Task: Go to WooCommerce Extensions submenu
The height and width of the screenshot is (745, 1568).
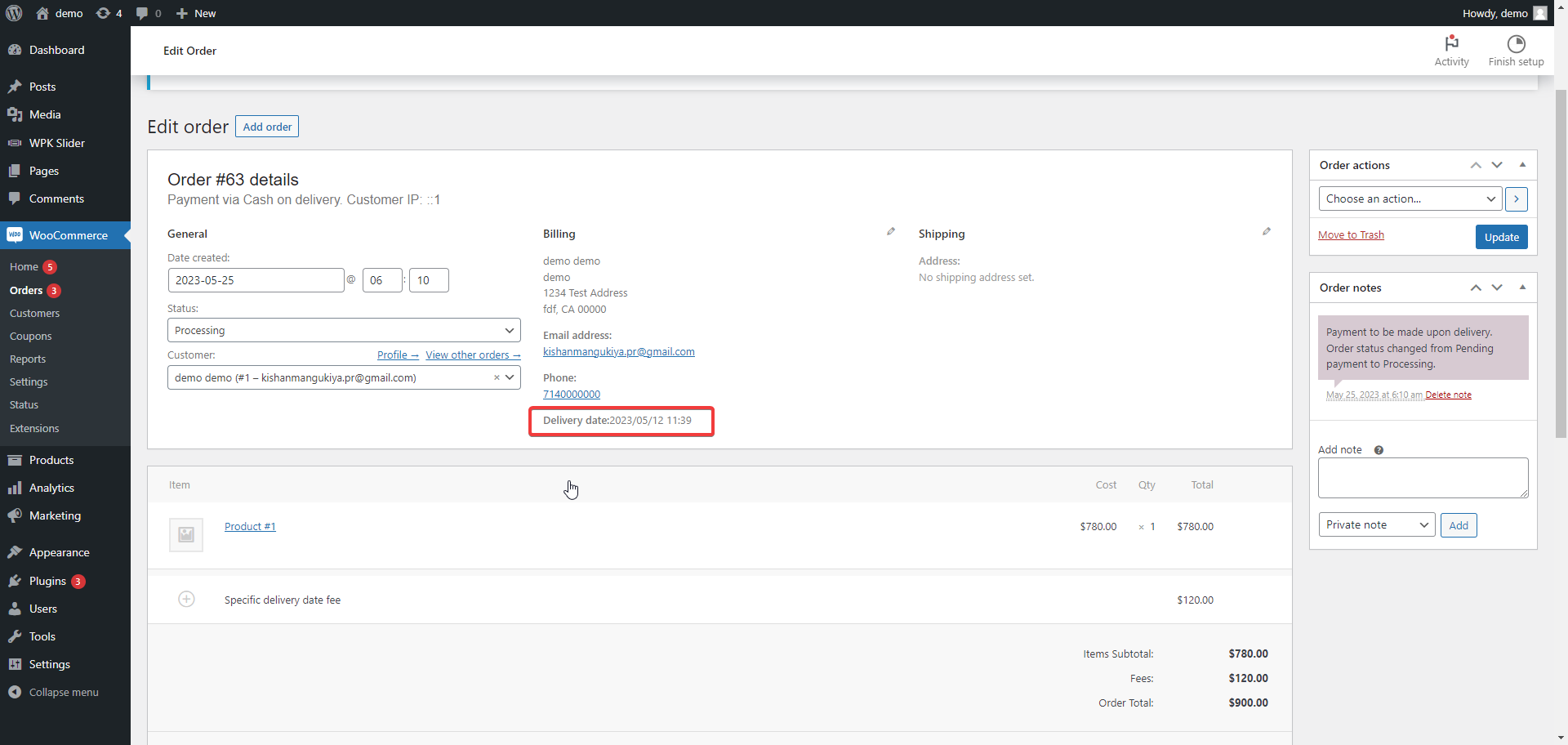Action: coord(34,428)
